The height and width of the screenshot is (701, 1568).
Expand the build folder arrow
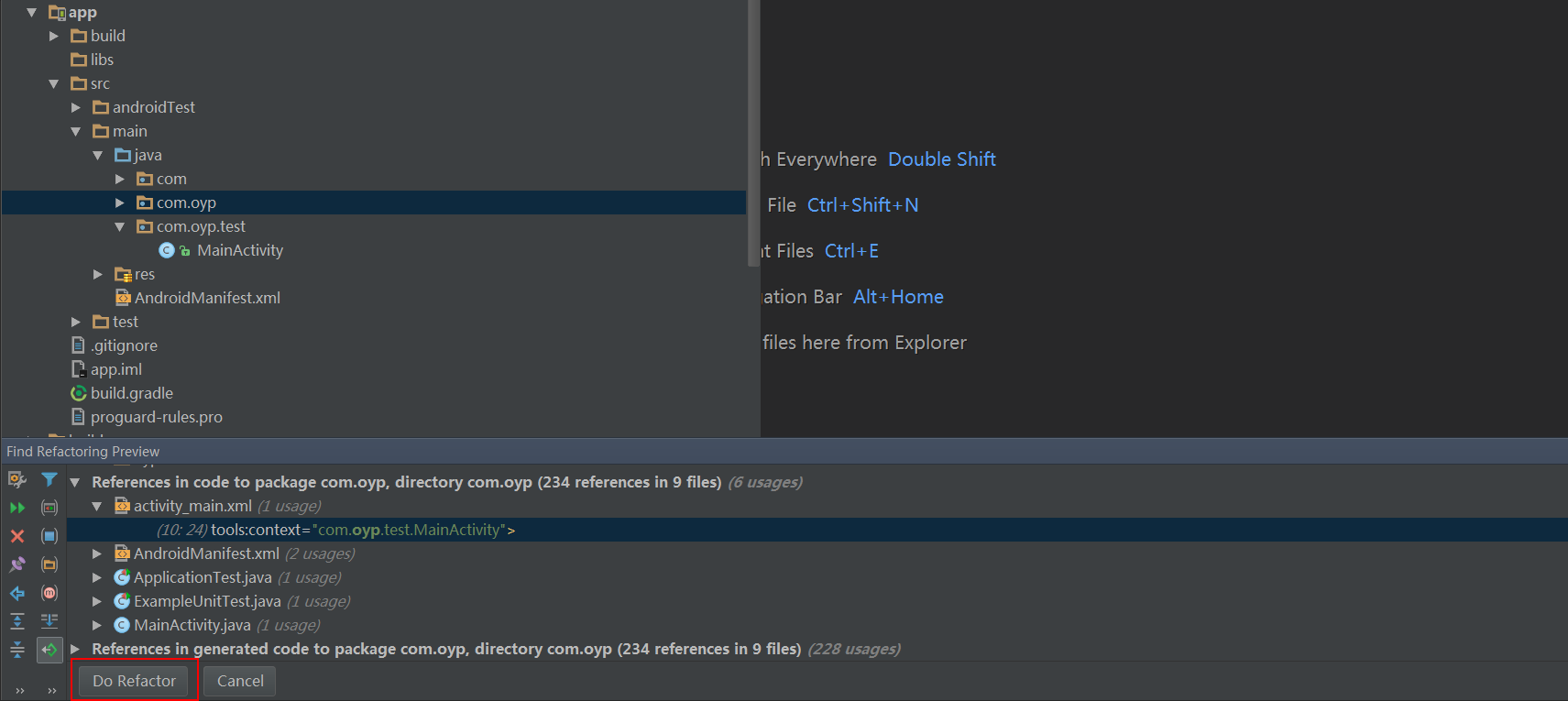click(x=54, y=36)
